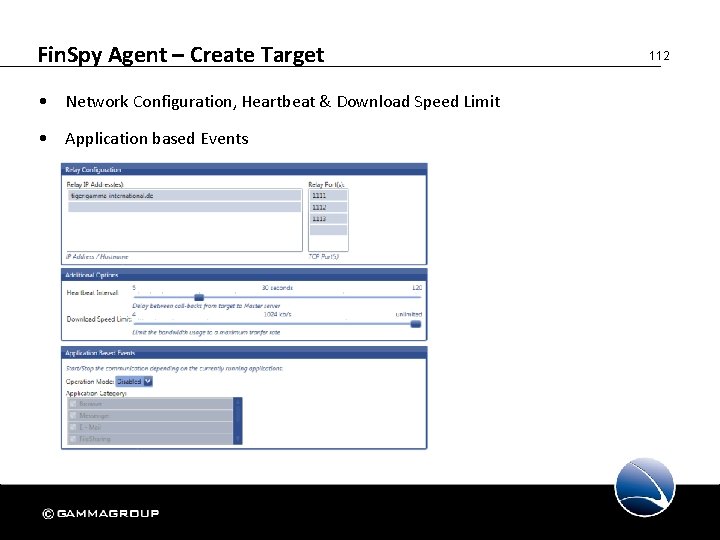
Task: Click the 'Heartbeat Interval' label
Action: point(92,292)
